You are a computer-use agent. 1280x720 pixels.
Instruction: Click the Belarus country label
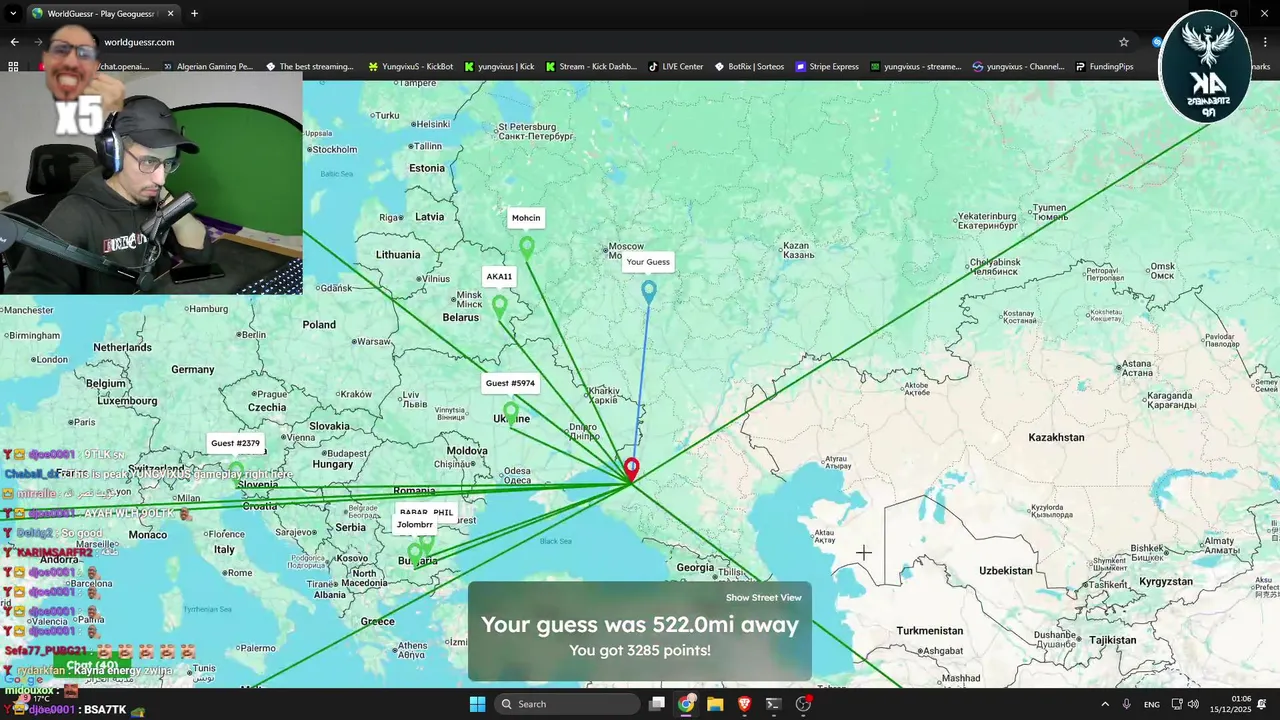(x=461, y=317)
